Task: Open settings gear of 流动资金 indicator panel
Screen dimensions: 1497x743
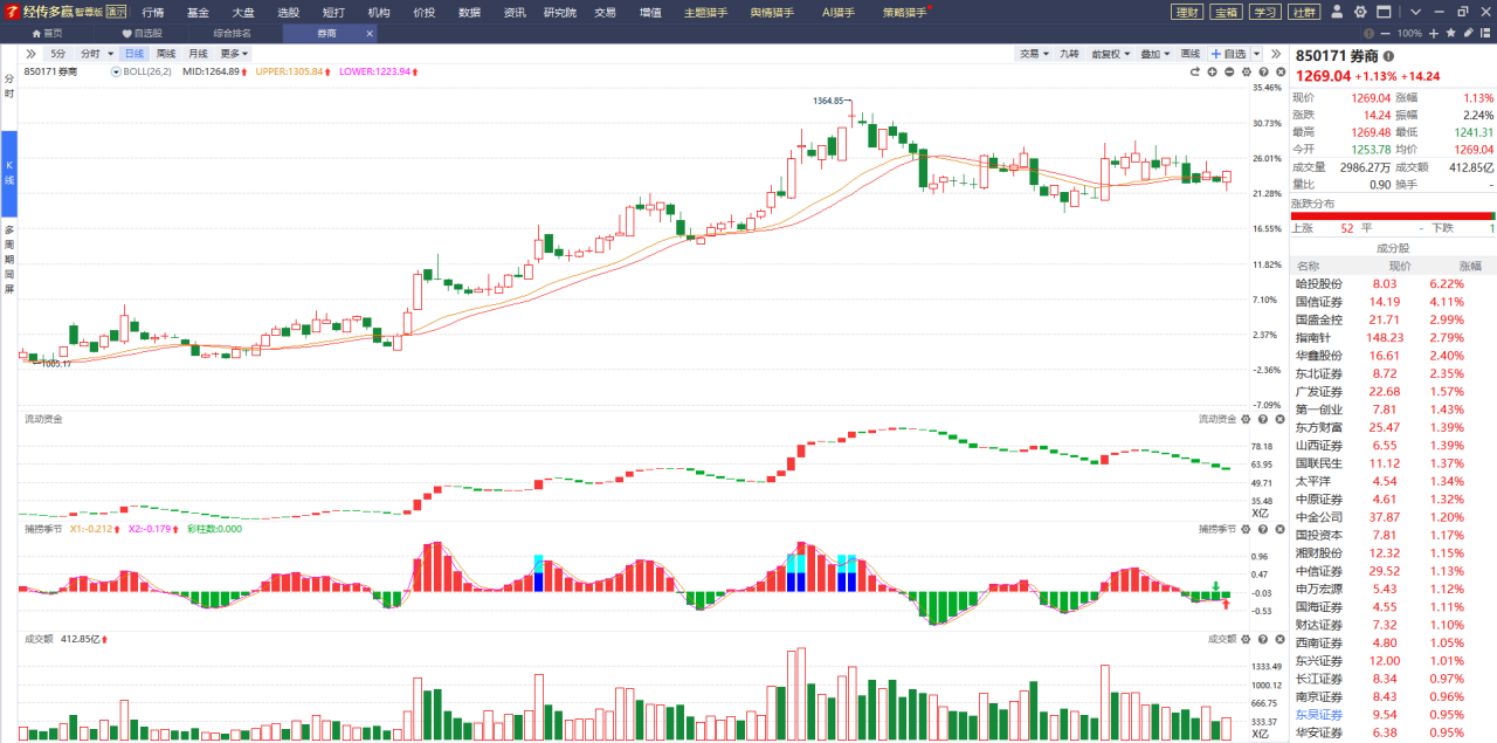Action: [1246, 419]
